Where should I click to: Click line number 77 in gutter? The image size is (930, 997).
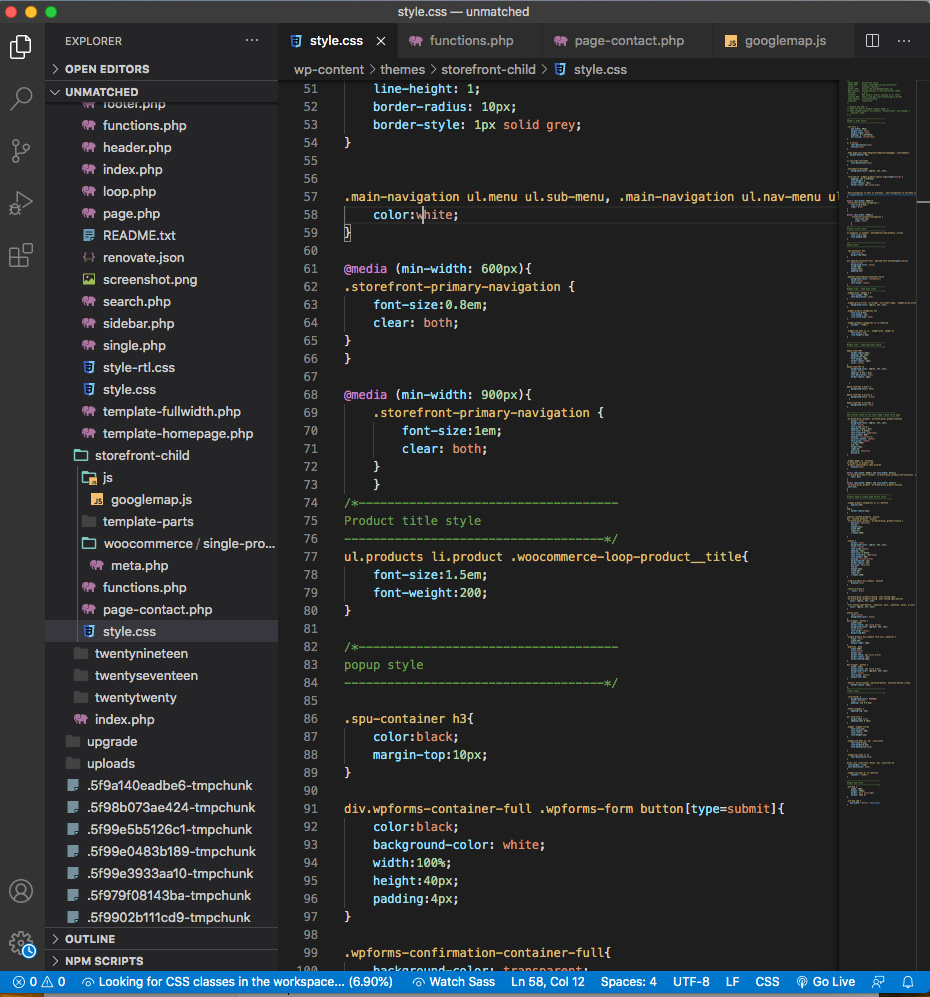pos(310,556)
